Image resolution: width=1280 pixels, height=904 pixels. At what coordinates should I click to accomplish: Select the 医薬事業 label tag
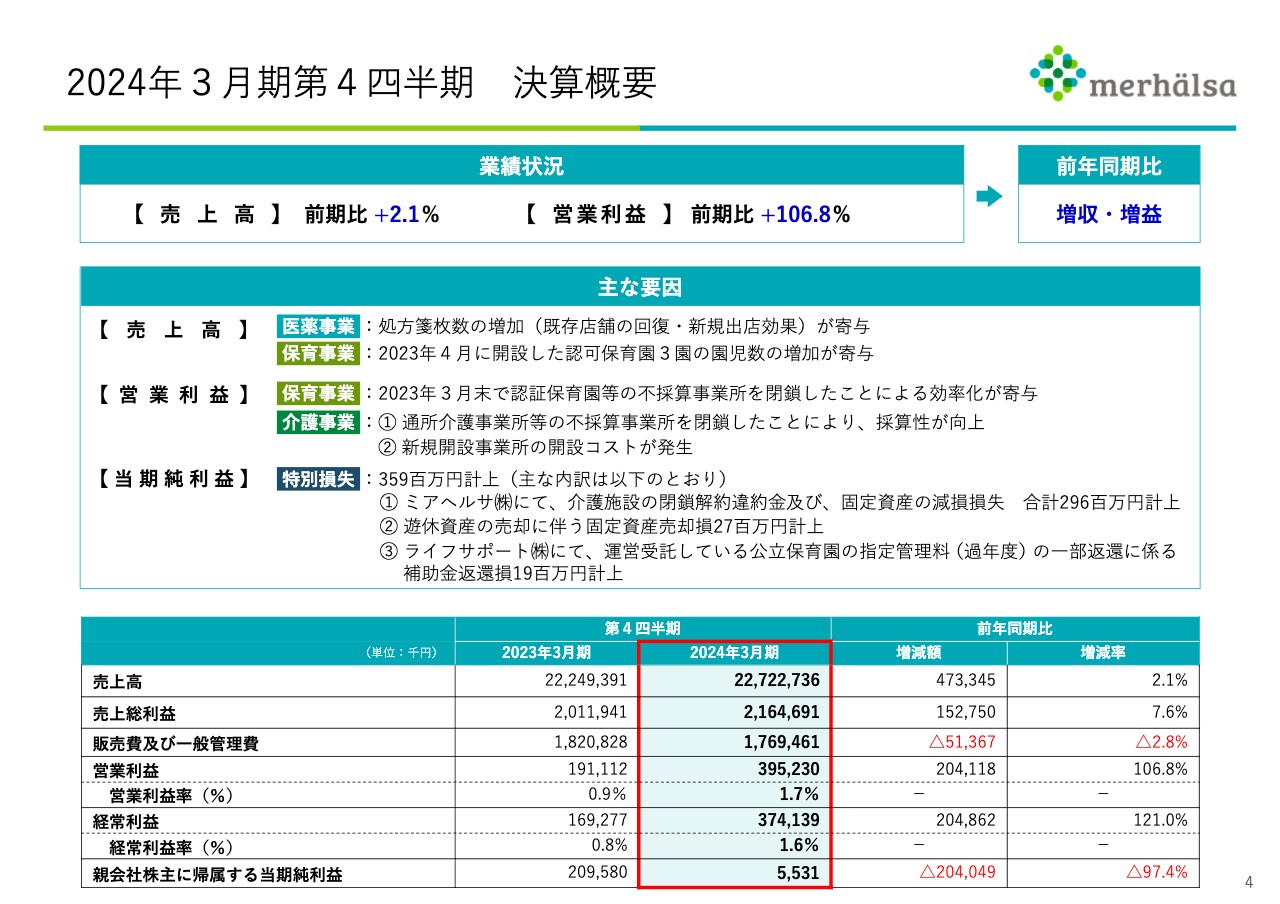(318, 326)
